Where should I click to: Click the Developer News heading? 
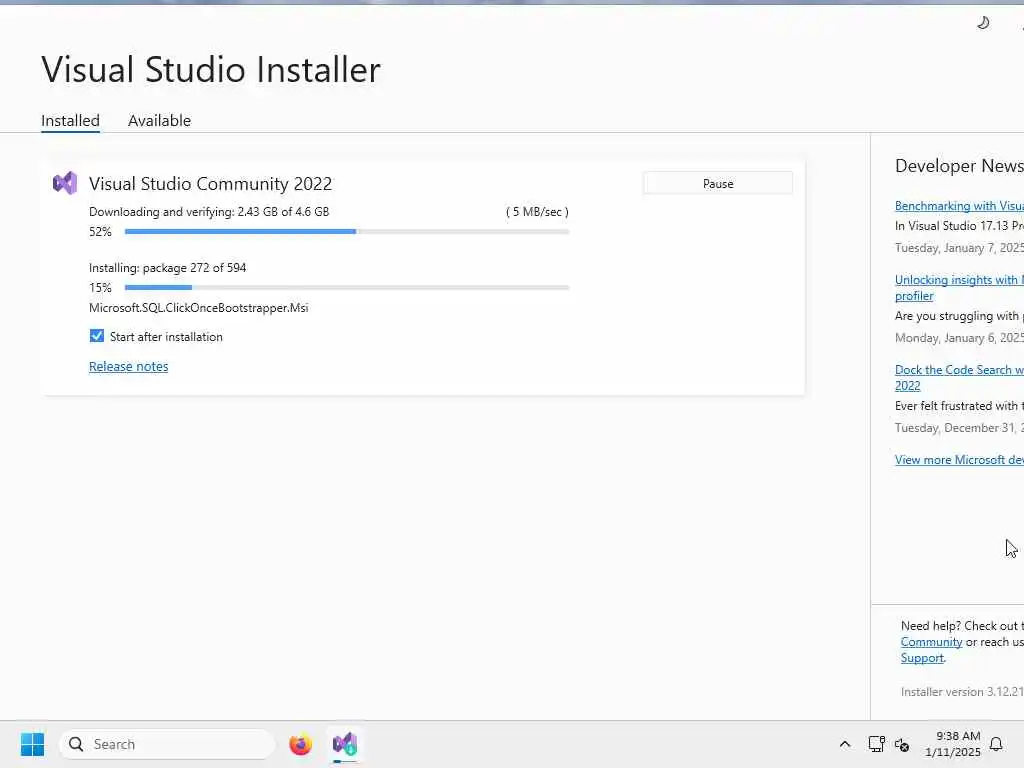(959, 166)
